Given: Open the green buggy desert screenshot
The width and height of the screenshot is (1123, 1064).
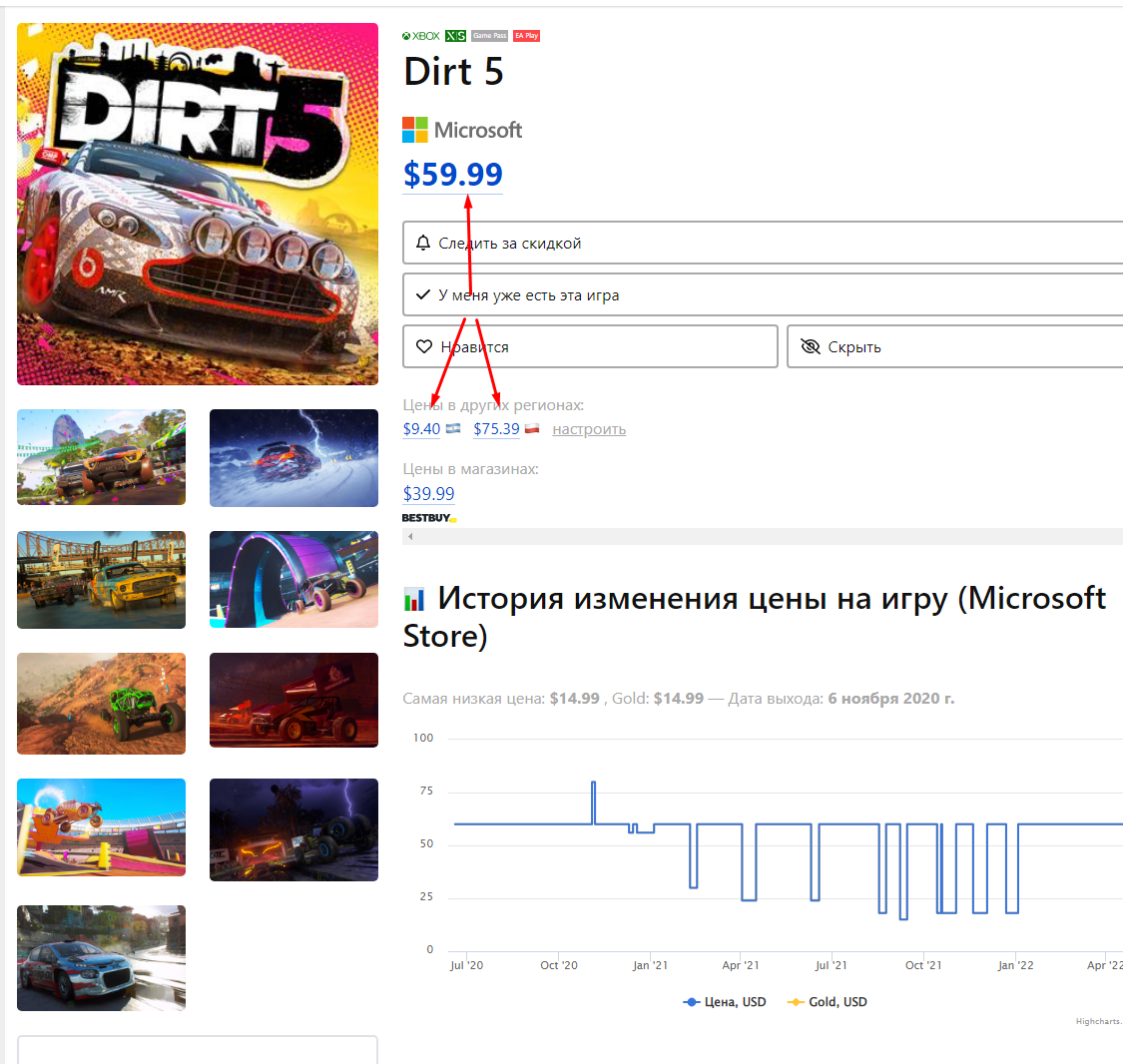Looking at the screenshot, I should tap(101, 703).
